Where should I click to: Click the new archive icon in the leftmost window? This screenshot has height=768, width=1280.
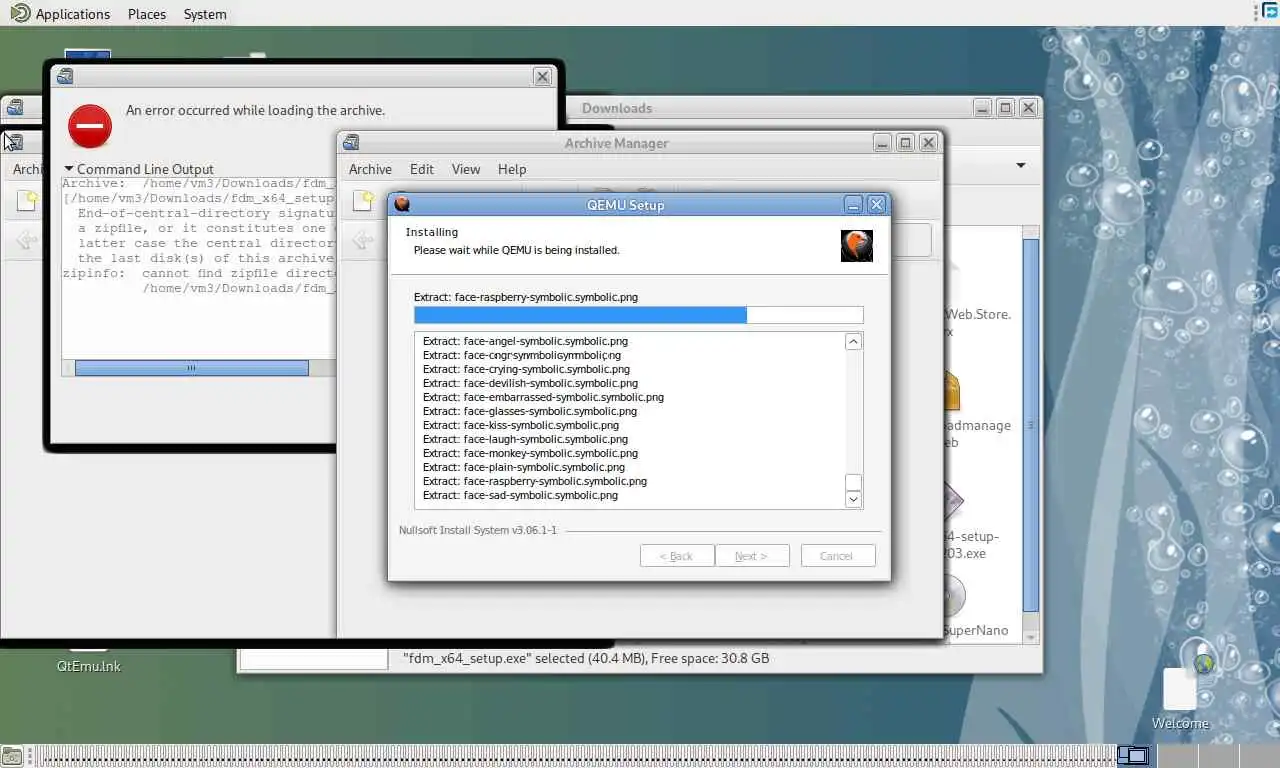(27, 201)
